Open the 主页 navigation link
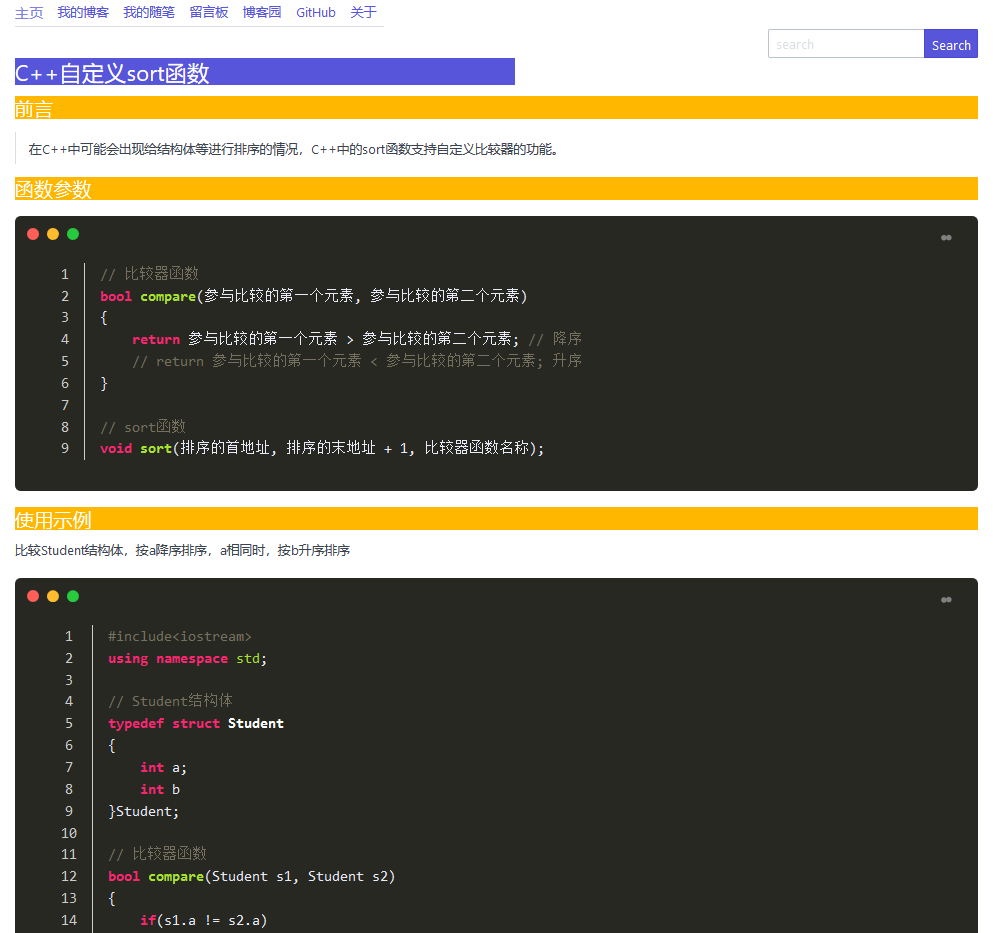 pos(29,13)
